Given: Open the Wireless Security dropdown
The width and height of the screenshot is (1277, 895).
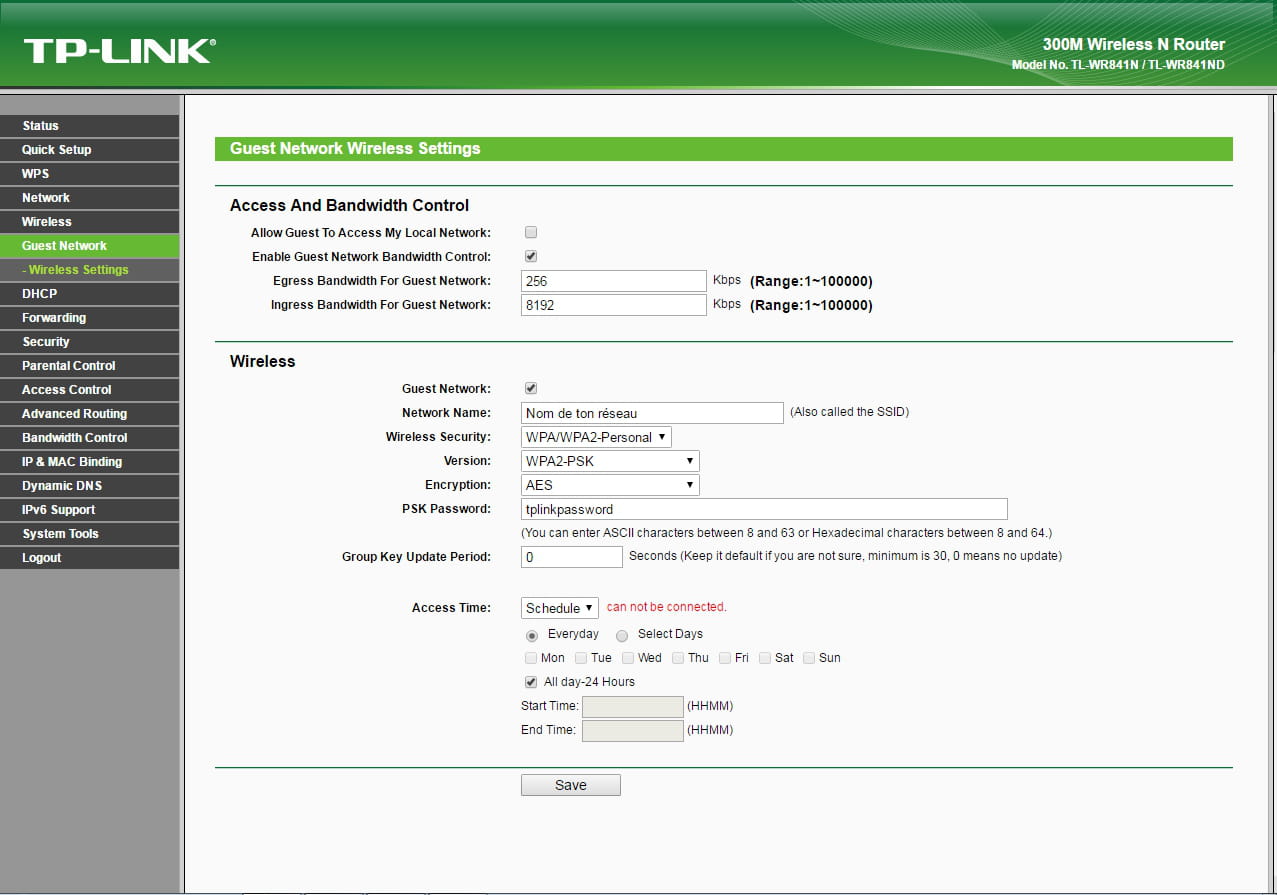Looking at the screenshot, I should pos(596,437).
